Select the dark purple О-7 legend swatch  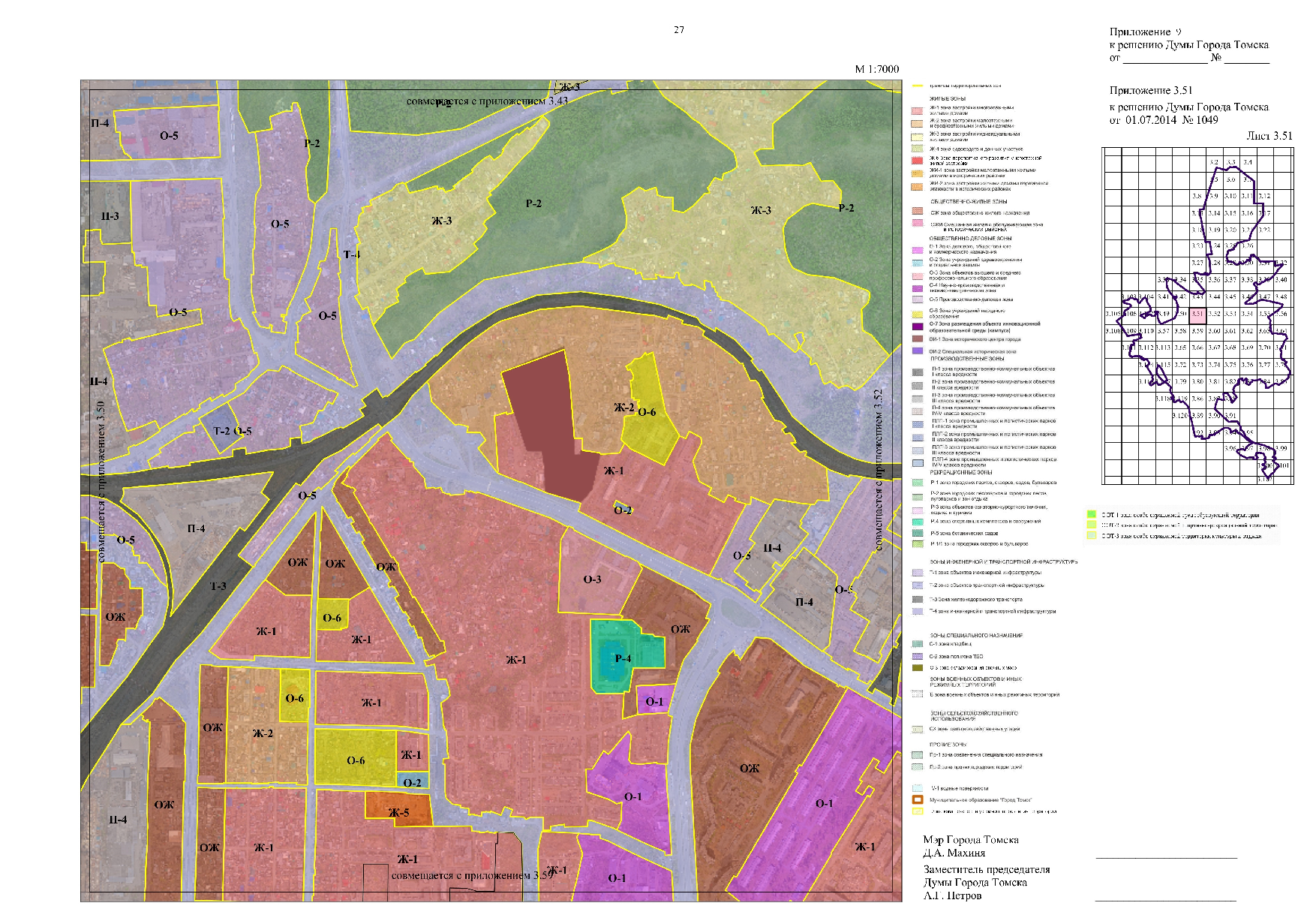(x=917, y=327)
